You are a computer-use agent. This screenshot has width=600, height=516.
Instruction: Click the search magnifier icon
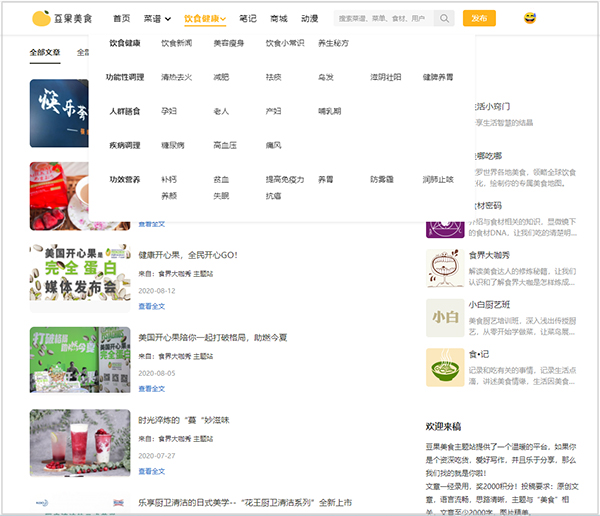[x=444, y=18]
